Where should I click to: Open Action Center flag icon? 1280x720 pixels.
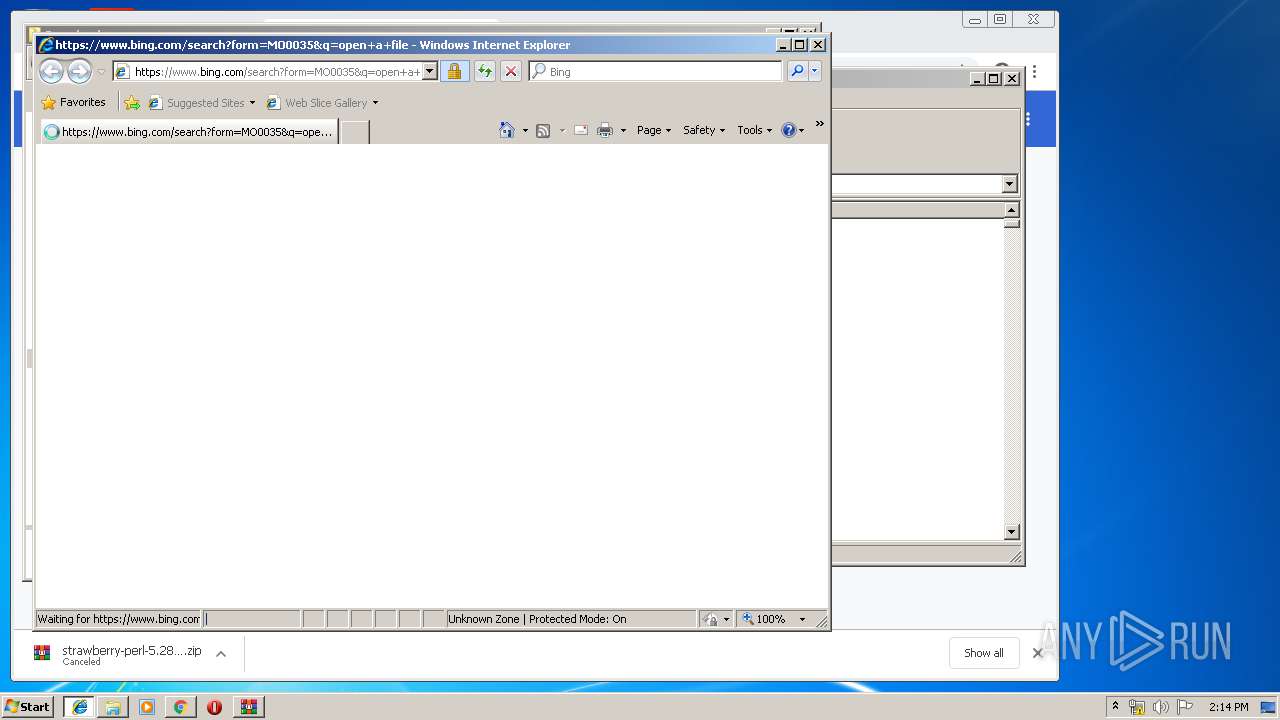(1185, 707)
